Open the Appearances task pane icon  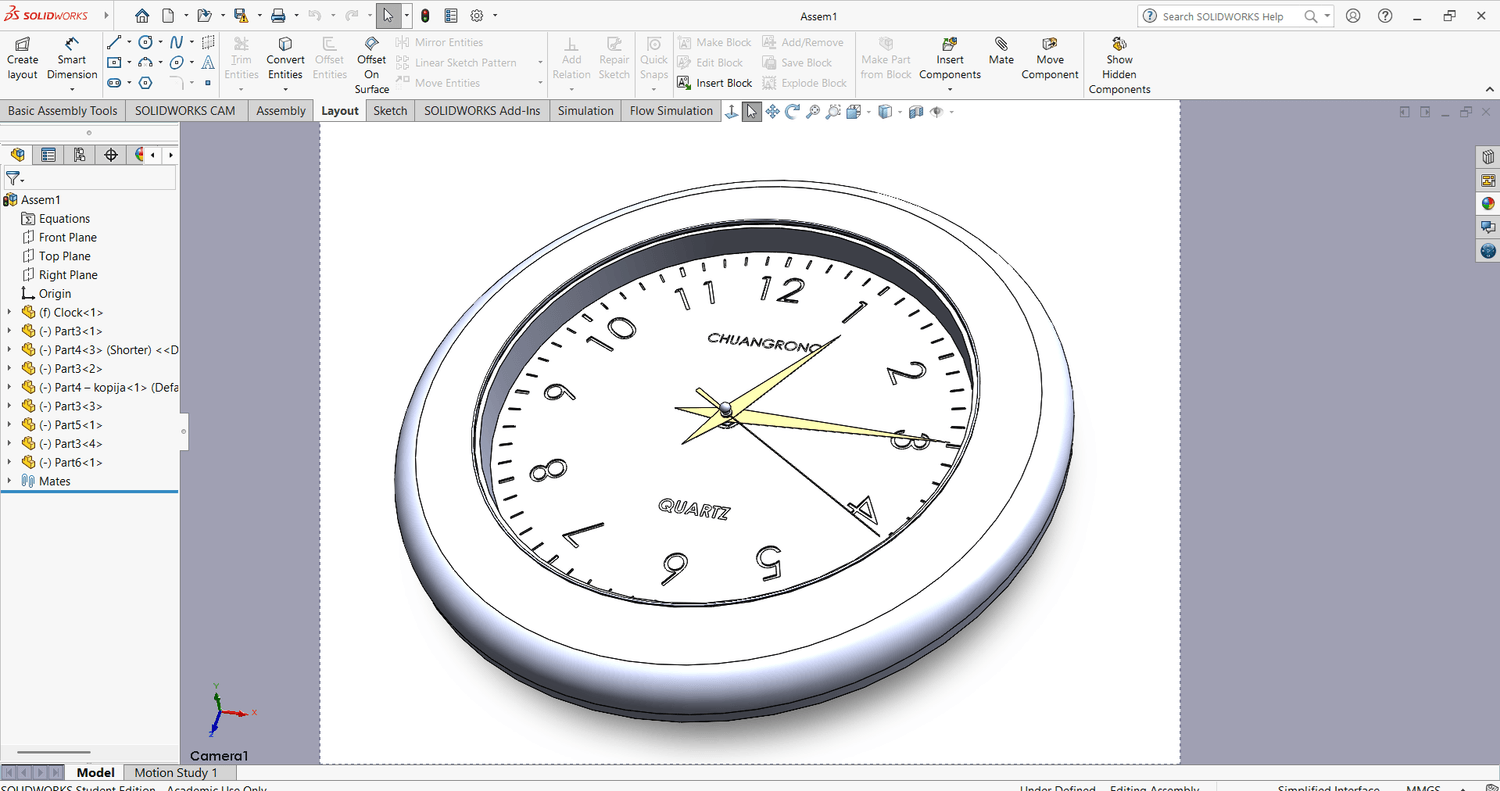click(1488, 204)
